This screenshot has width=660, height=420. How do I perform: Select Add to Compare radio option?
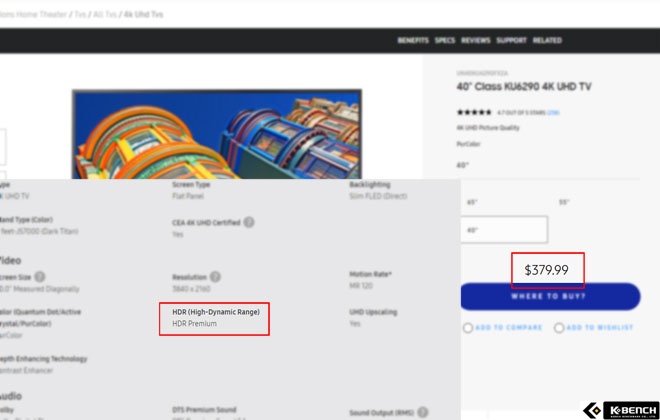point(468,328)
